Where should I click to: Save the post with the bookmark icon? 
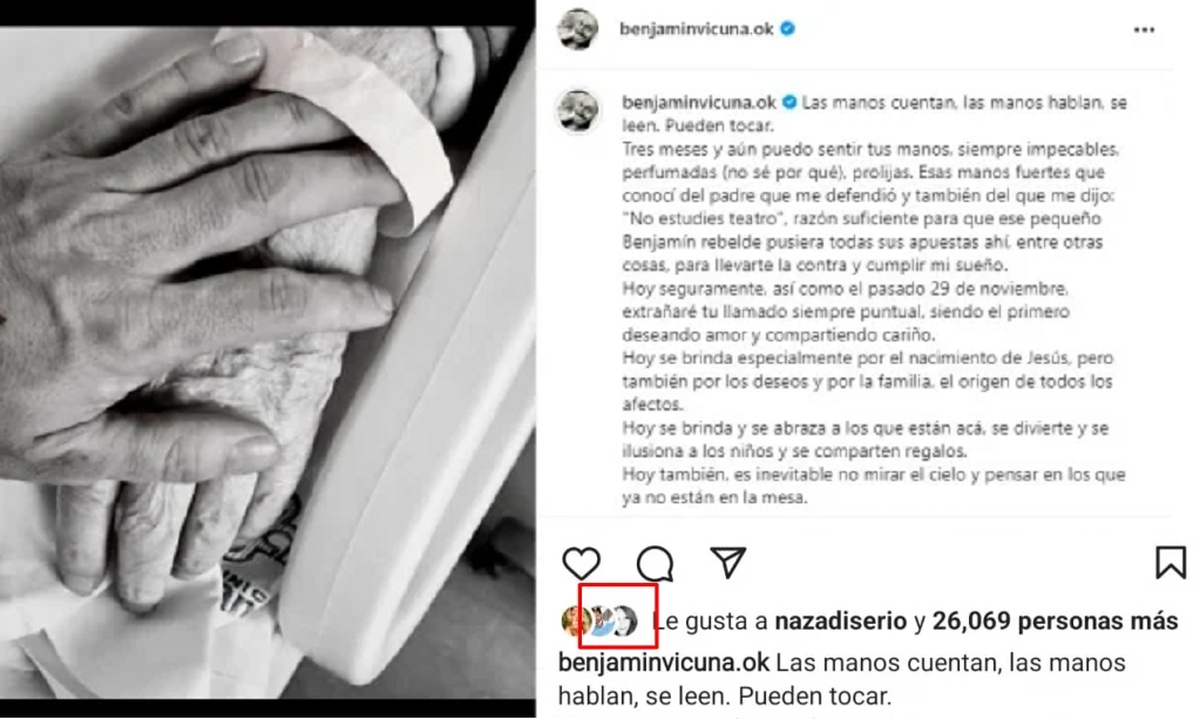tap(1170, 562)
